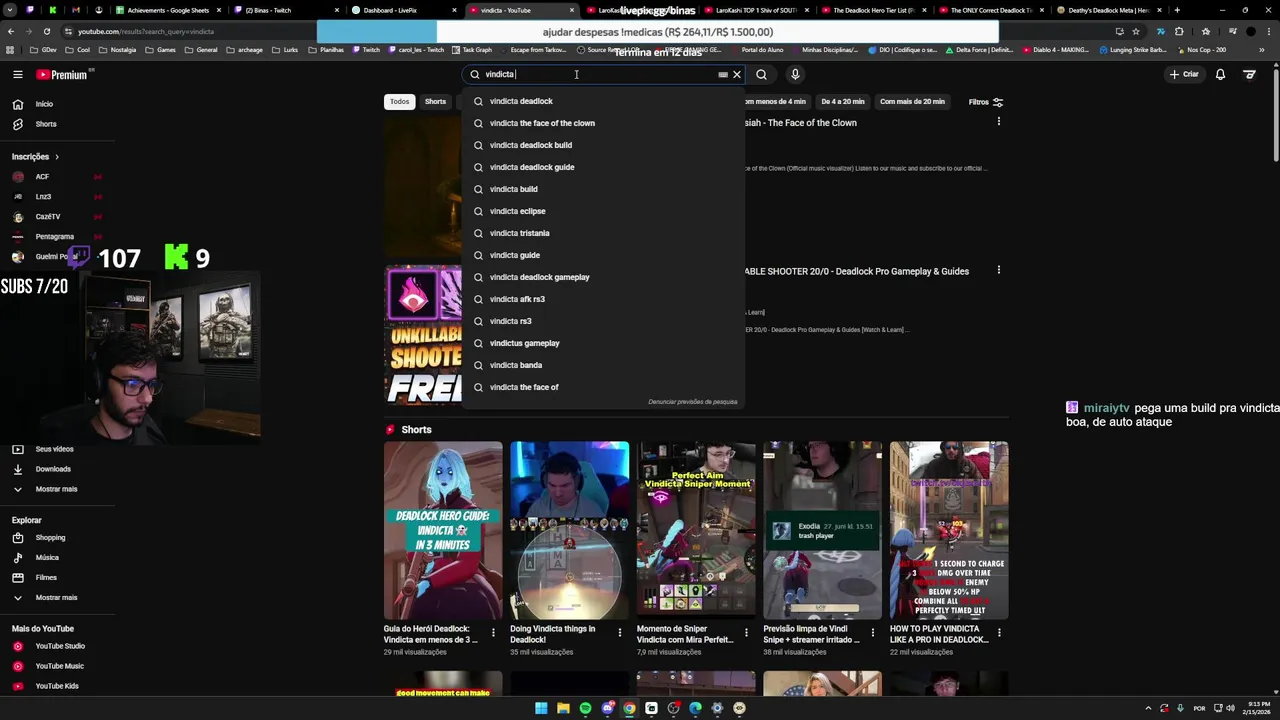This screenshot has height=720, width=1280.
Task: Open 'Vindicta in 3 Minutes' short thumbnail
Action: tap(443, 530)
